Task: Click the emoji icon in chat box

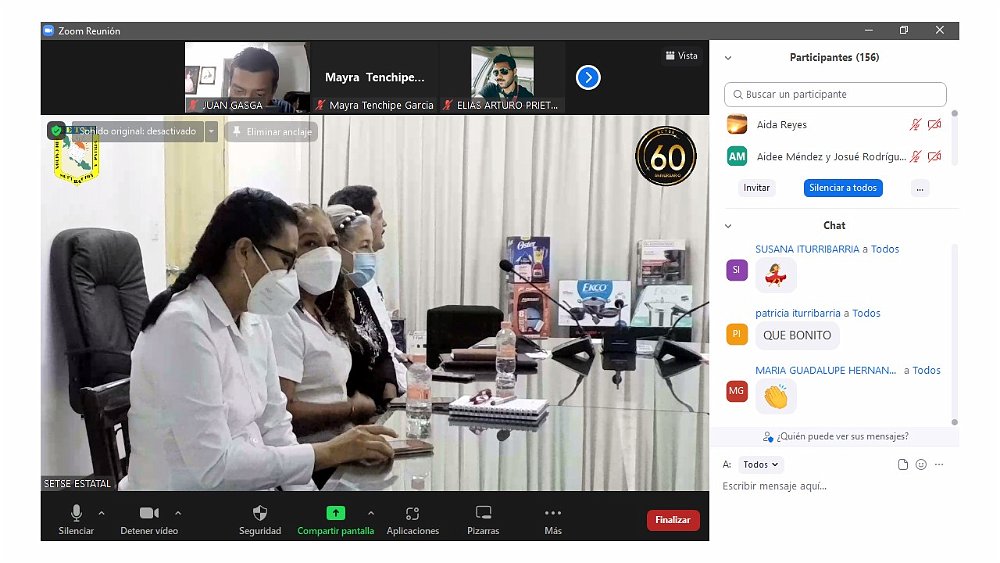Action: 921,465
